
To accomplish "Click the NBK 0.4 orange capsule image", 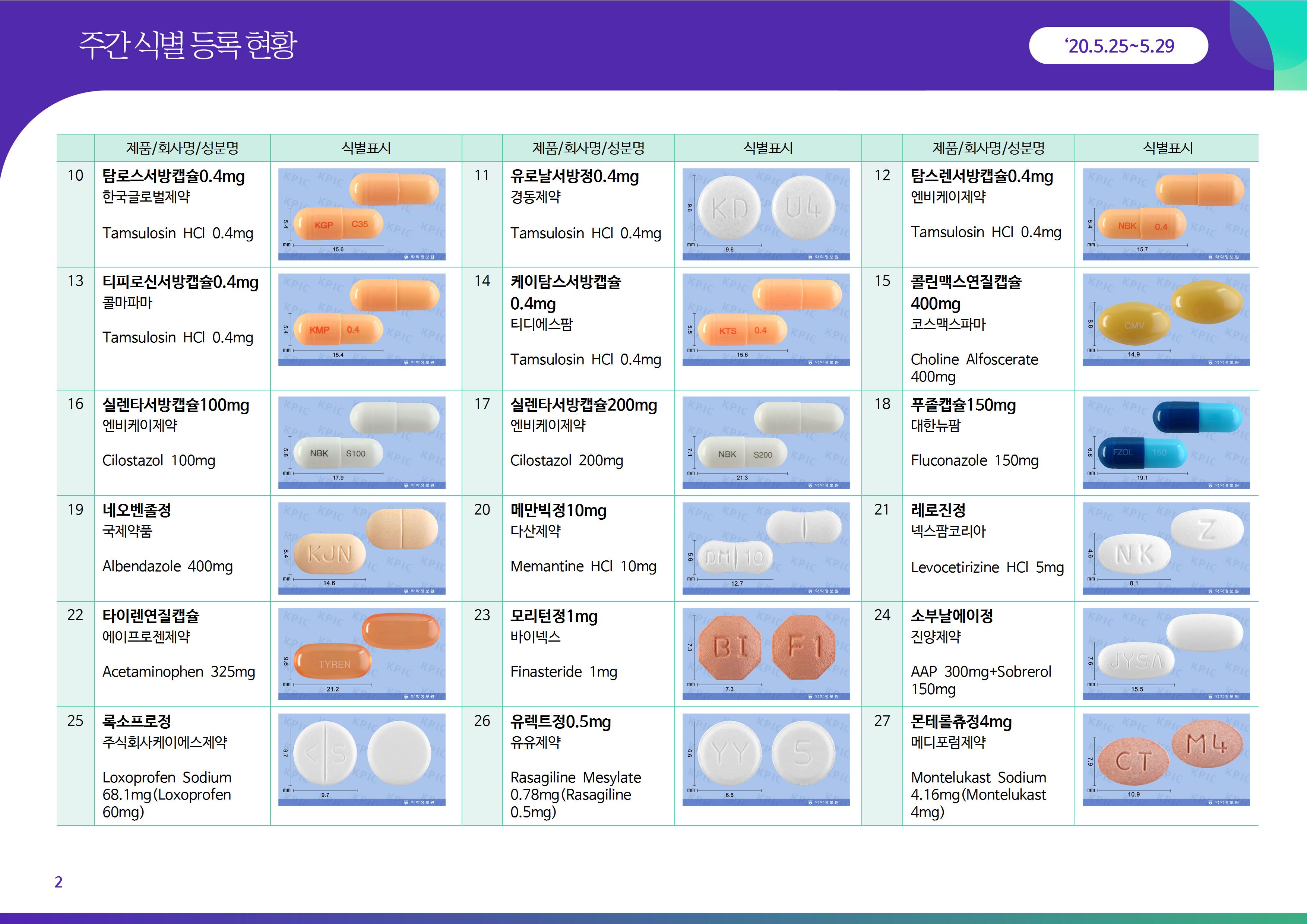I will (1166, 214).
